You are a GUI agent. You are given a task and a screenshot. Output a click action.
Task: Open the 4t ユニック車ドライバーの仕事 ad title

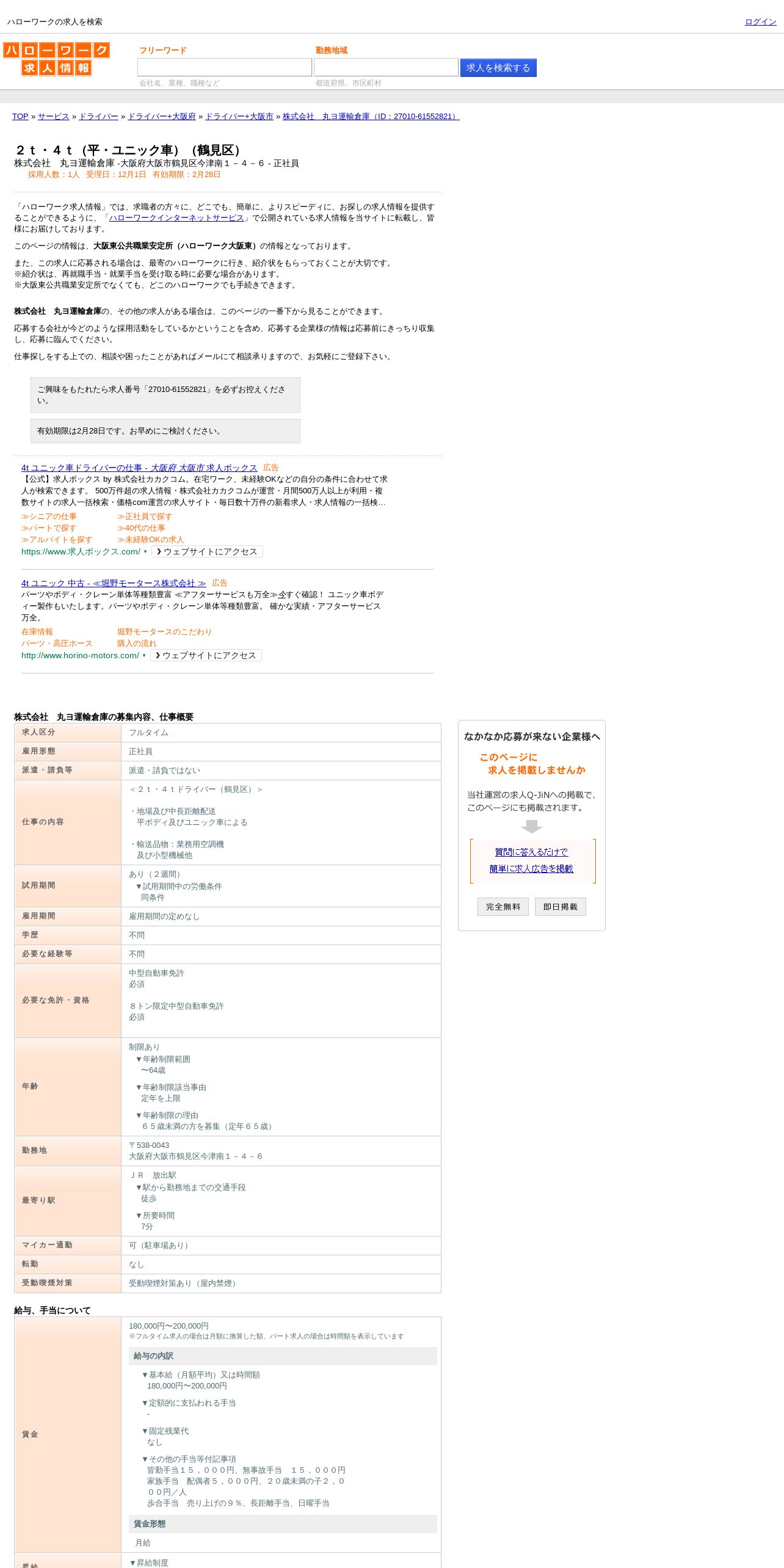[139, 468]
